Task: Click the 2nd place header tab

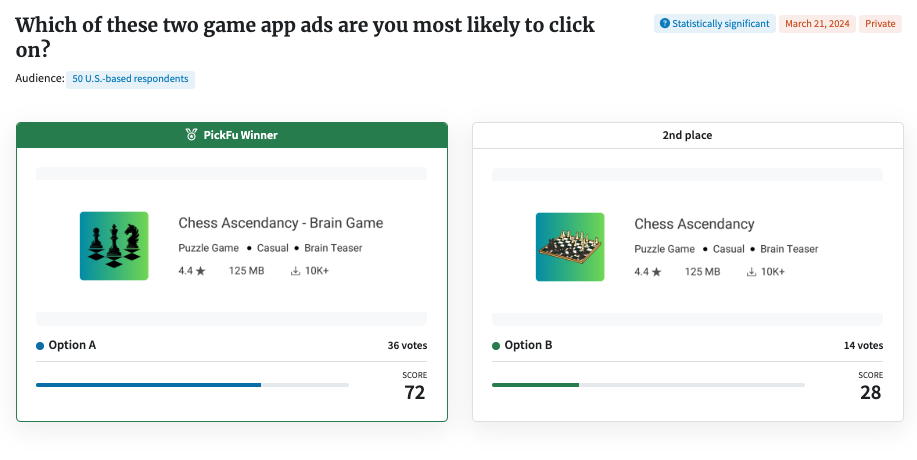Action: pyautogui.click(x=687, y=135)
